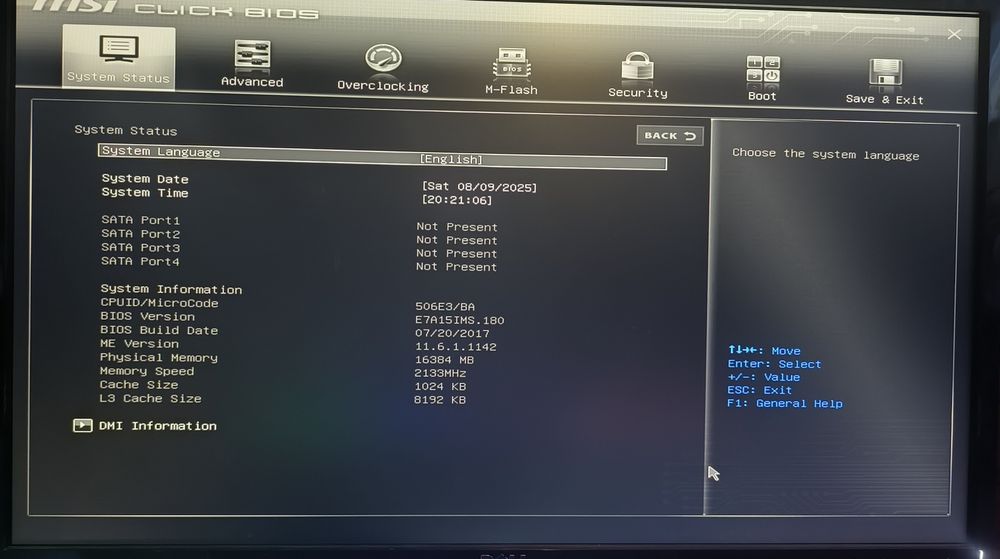Viewport: 1000px width, 559px height.
Task: Click the 'ESC: Exit' hint
Action: (760, 390)
